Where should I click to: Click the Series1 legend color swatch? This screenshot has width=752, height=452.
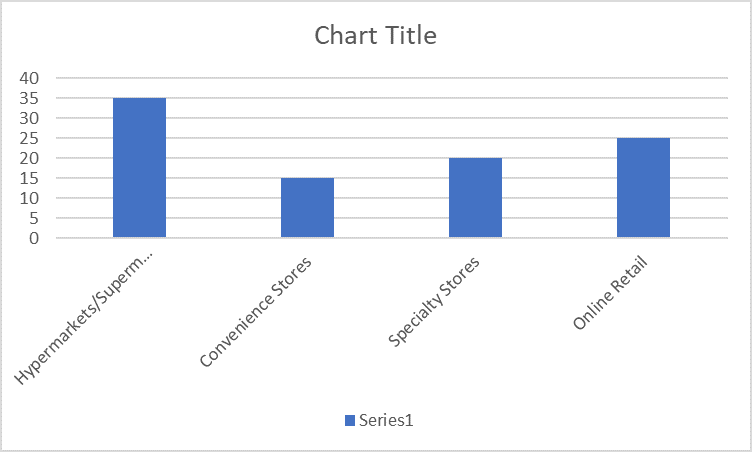(x=350, y=420)
